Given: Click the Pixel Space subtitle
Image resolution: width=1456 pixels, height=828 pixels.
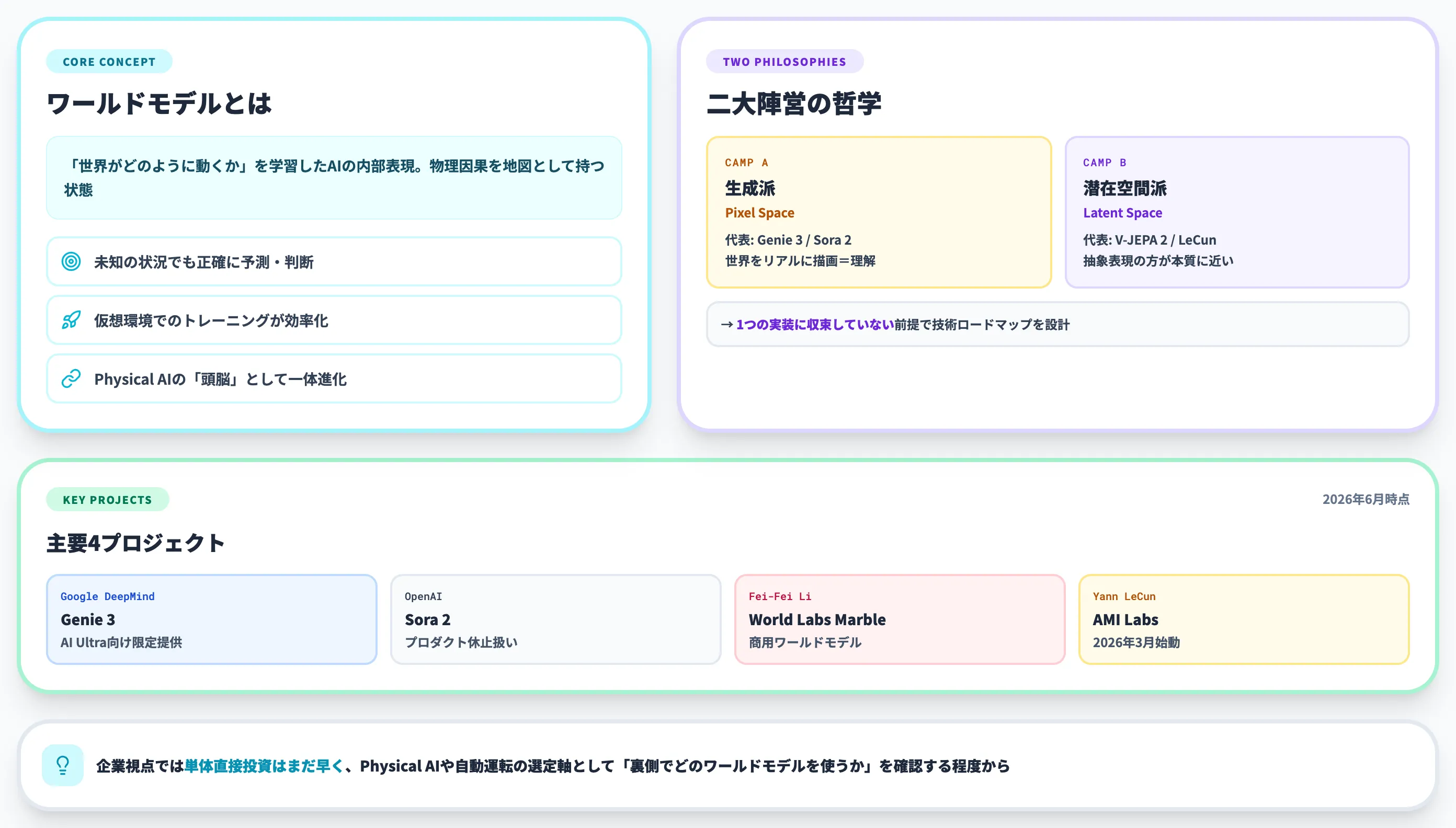Looking at the screenshot, I should pos(759,213).
